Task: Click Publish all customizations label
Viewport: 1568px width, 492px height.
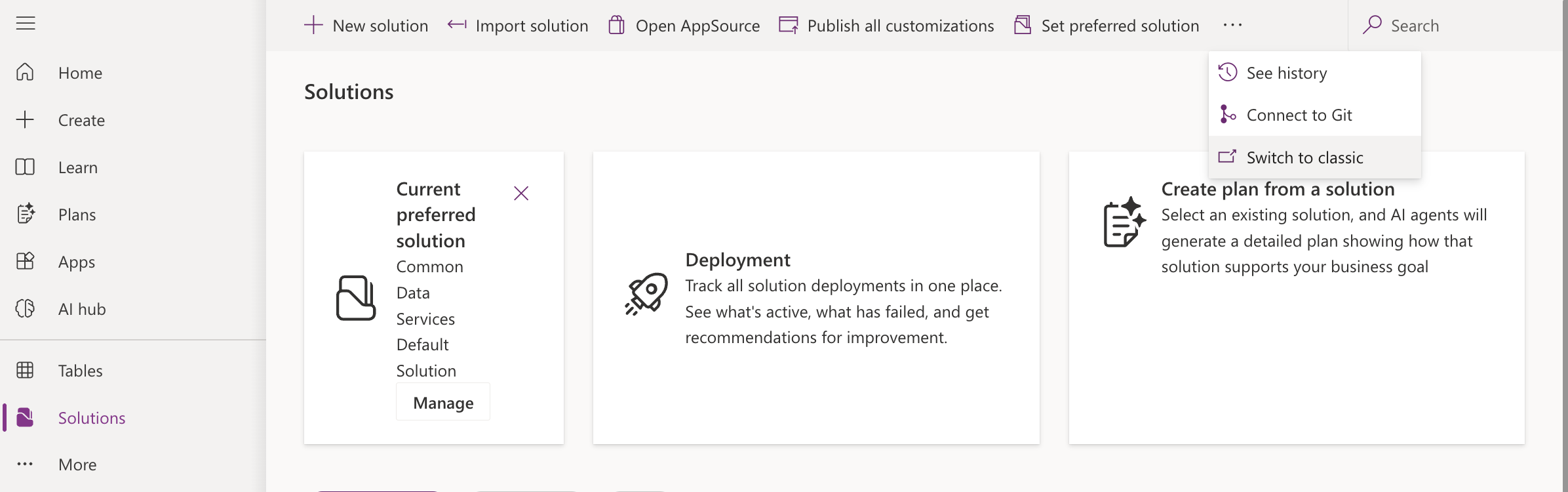Action: click(901, 26)
